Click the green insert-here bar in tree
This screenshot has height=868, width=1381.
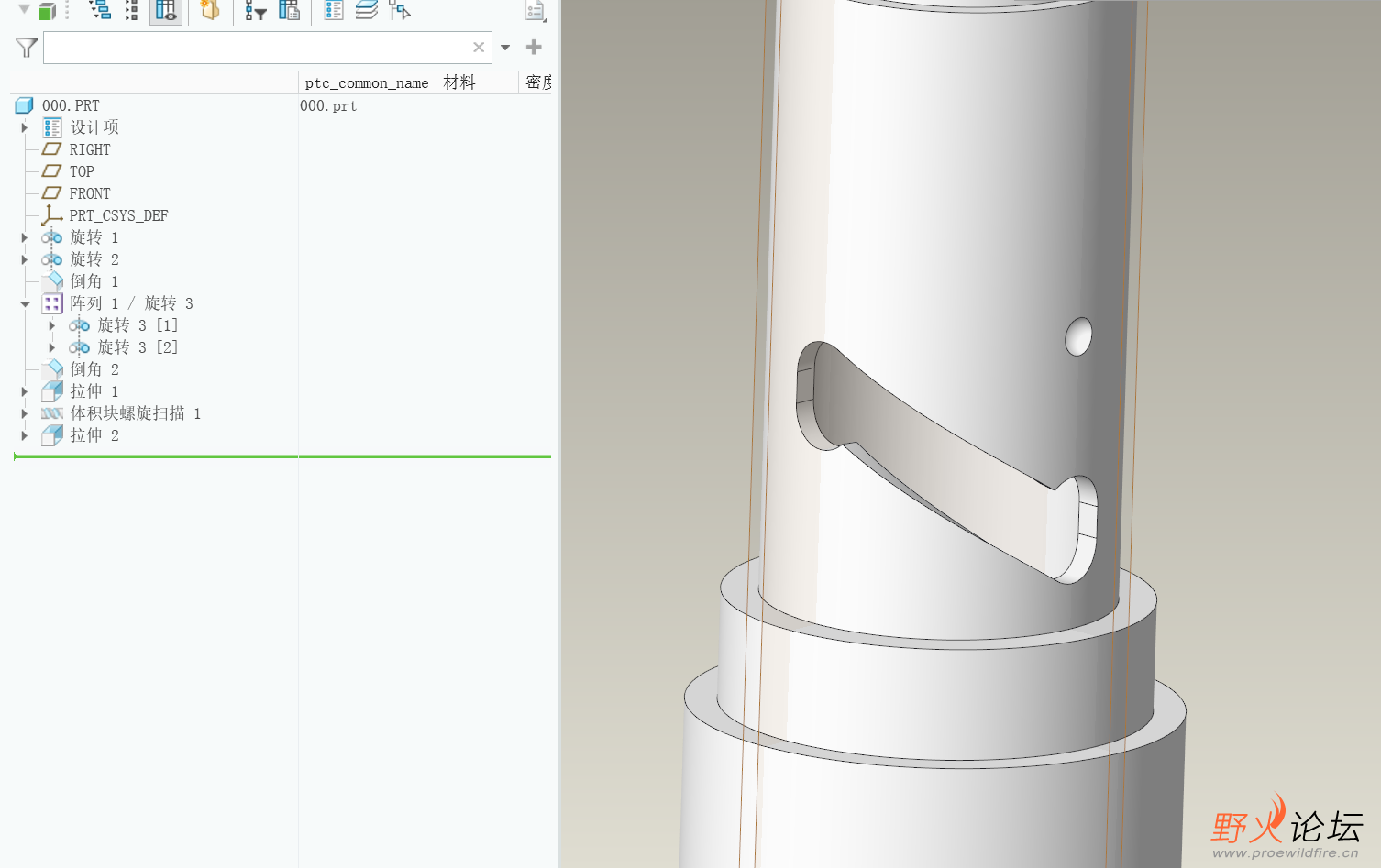coord(282,456)
